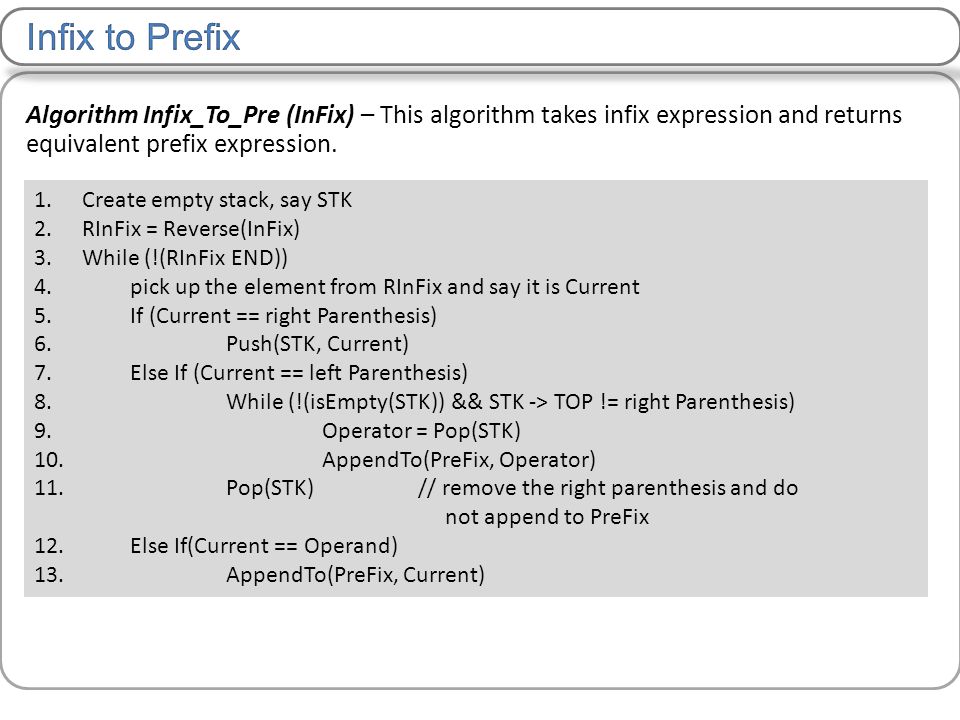The image size is (960, 720).
Task: Click the line 'RInFix = Reverse(InFix)'
Action: click(191, 229)
